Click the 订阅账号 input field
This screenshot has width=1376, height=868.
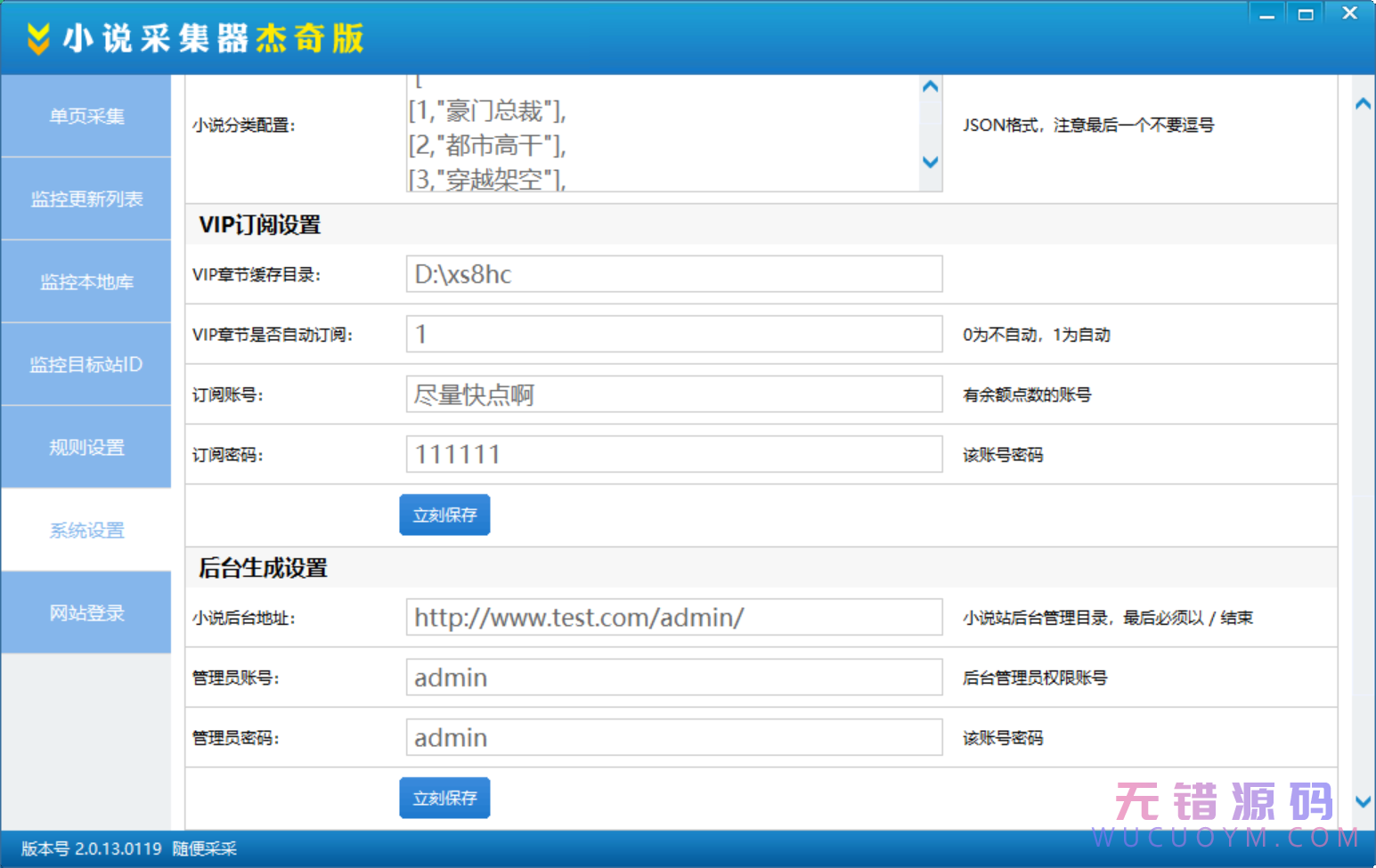pyautogui.click(x=673, y=394)
